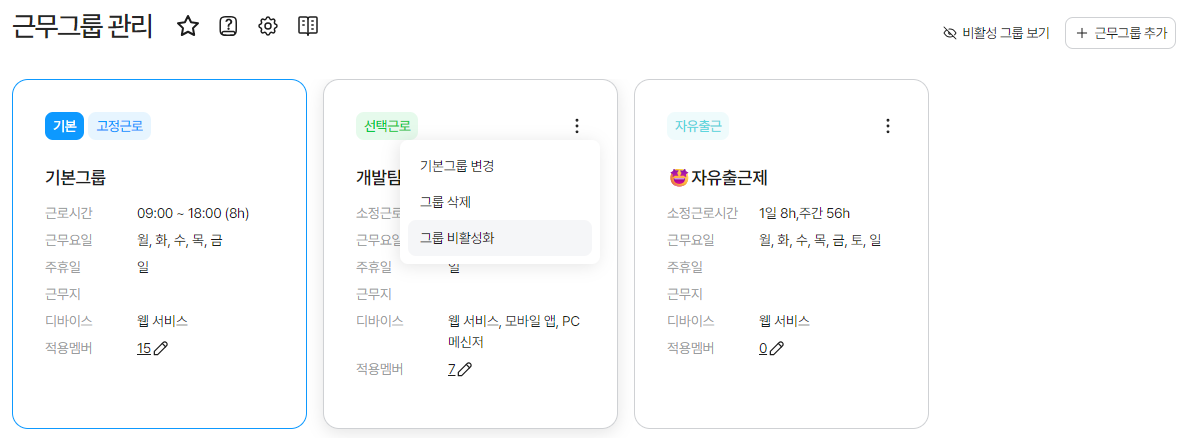Edit 기본그룹 members with pencil icon
This screenshot has width=1181, height=438.
click(x=161, y=348)
